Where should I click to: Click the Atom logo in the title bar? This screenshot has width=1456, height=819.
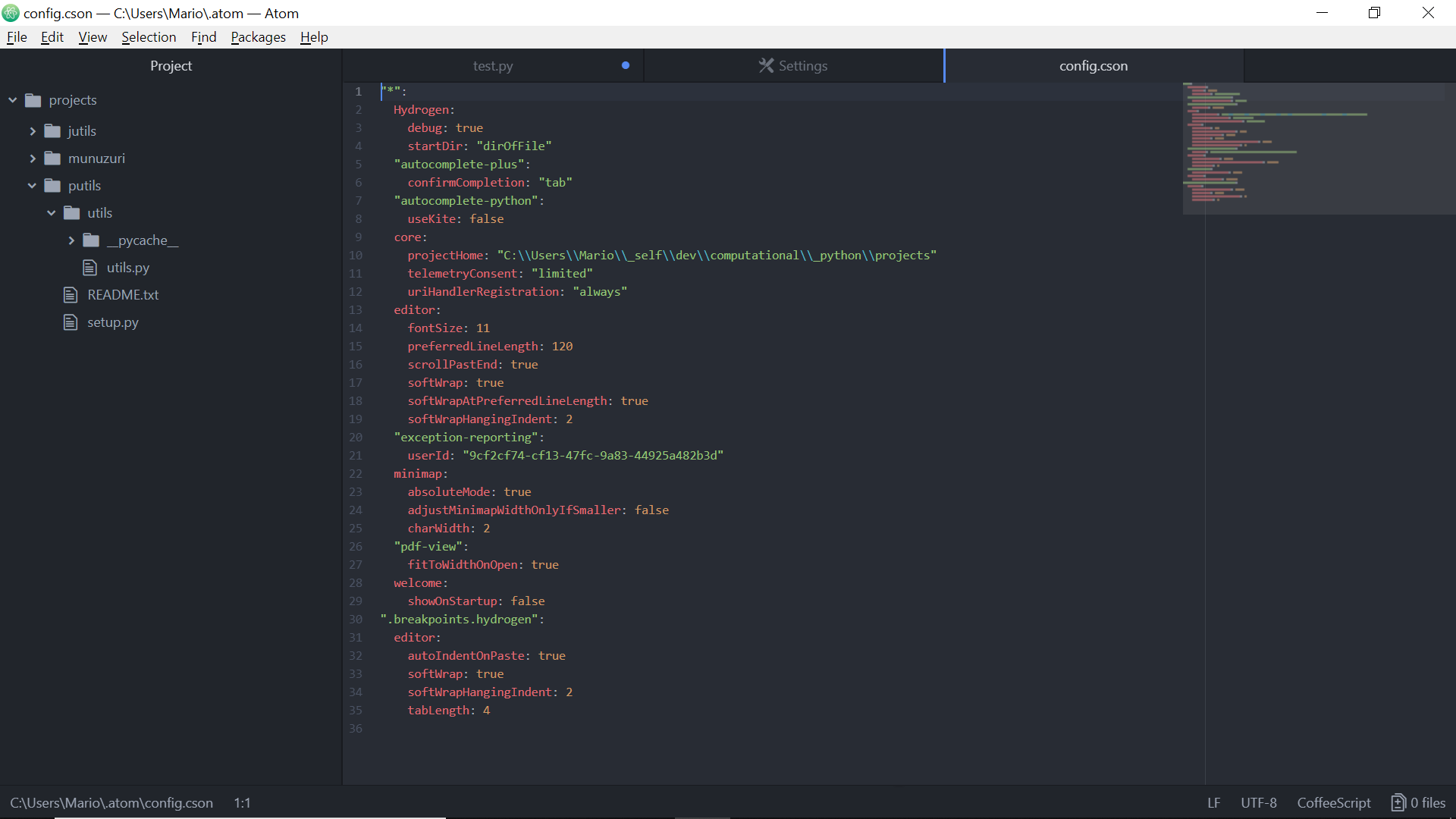point(10,12)
